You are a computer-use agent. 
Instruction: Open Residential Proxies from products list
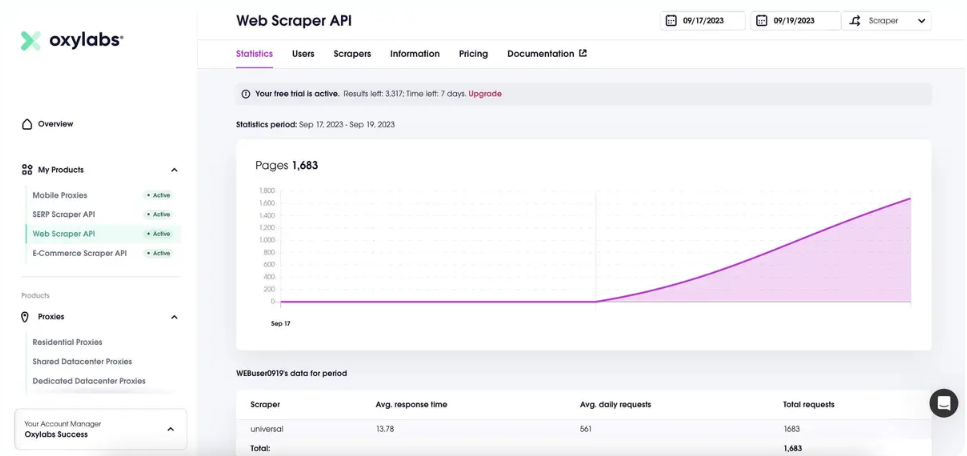(x=67, y=342)
